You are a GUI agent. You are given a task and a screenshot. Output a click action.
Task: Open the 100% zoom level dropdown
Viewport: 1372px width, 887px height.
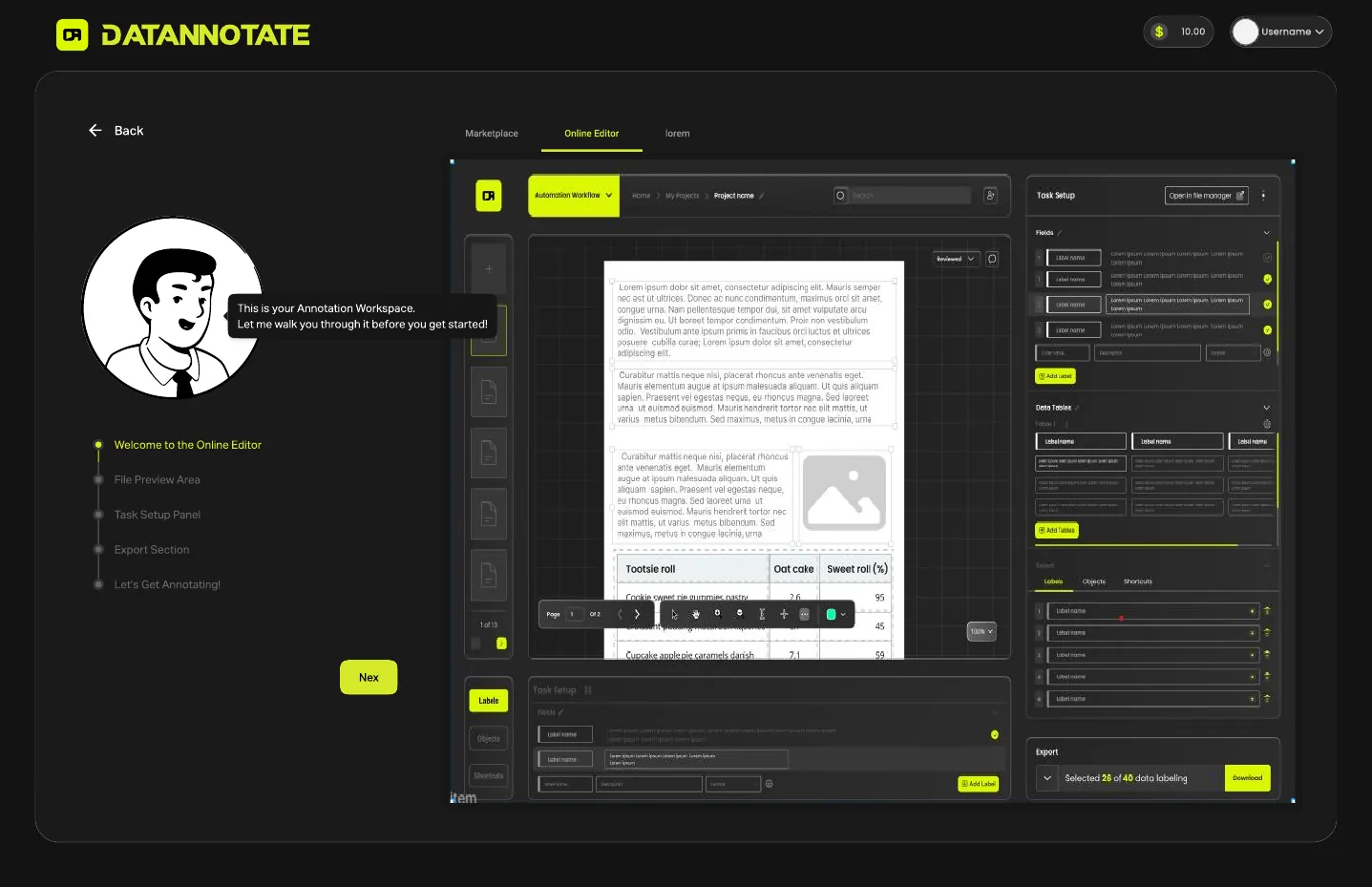point(982,631)
